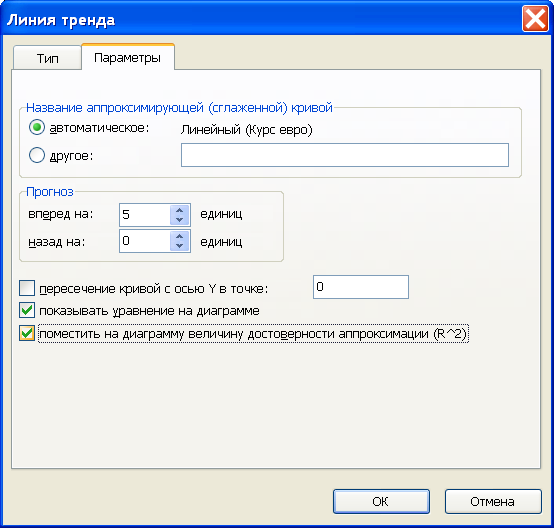This screenshot has width=554, height=528.
Task: Uncheck the R^2 approximation reliability checkbox
Action: point(27,333)
